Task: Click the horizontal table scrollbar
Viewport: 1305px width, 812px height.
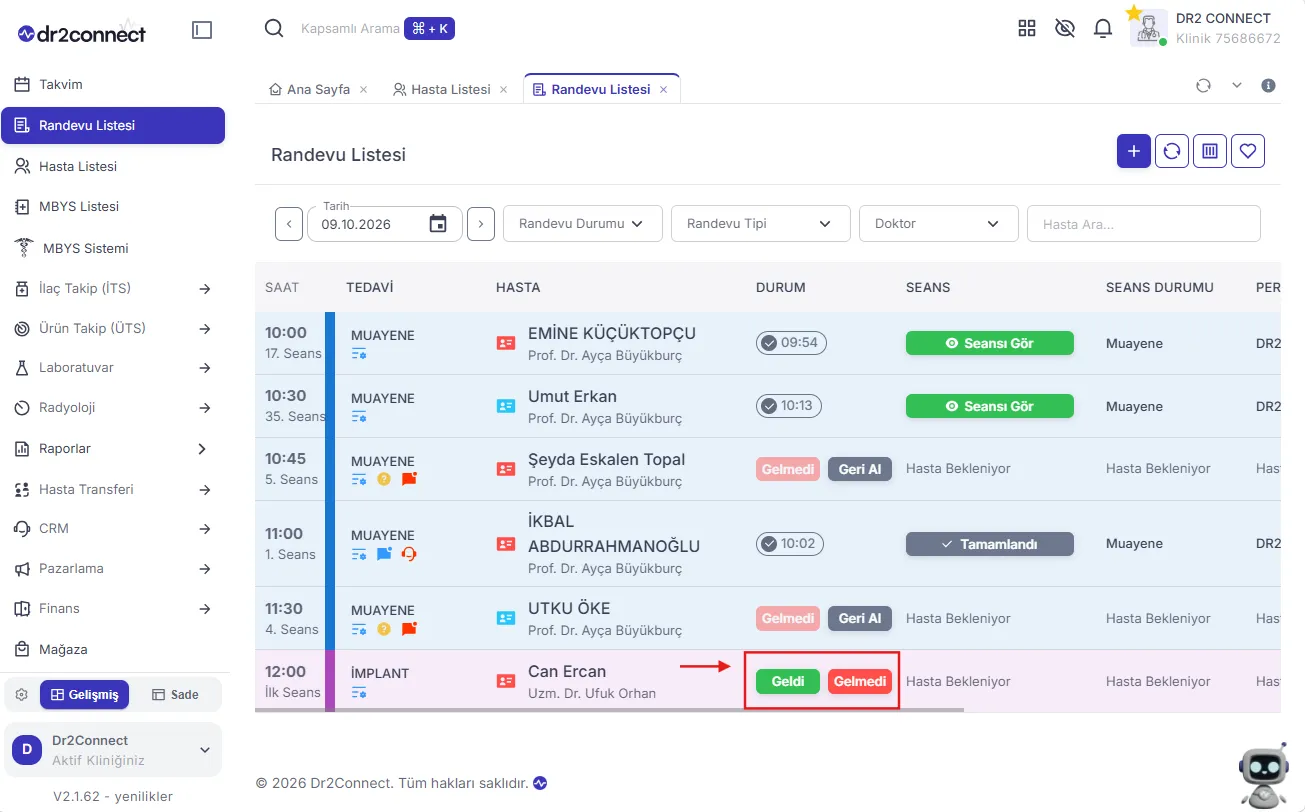Action: [x=609, y=710]
